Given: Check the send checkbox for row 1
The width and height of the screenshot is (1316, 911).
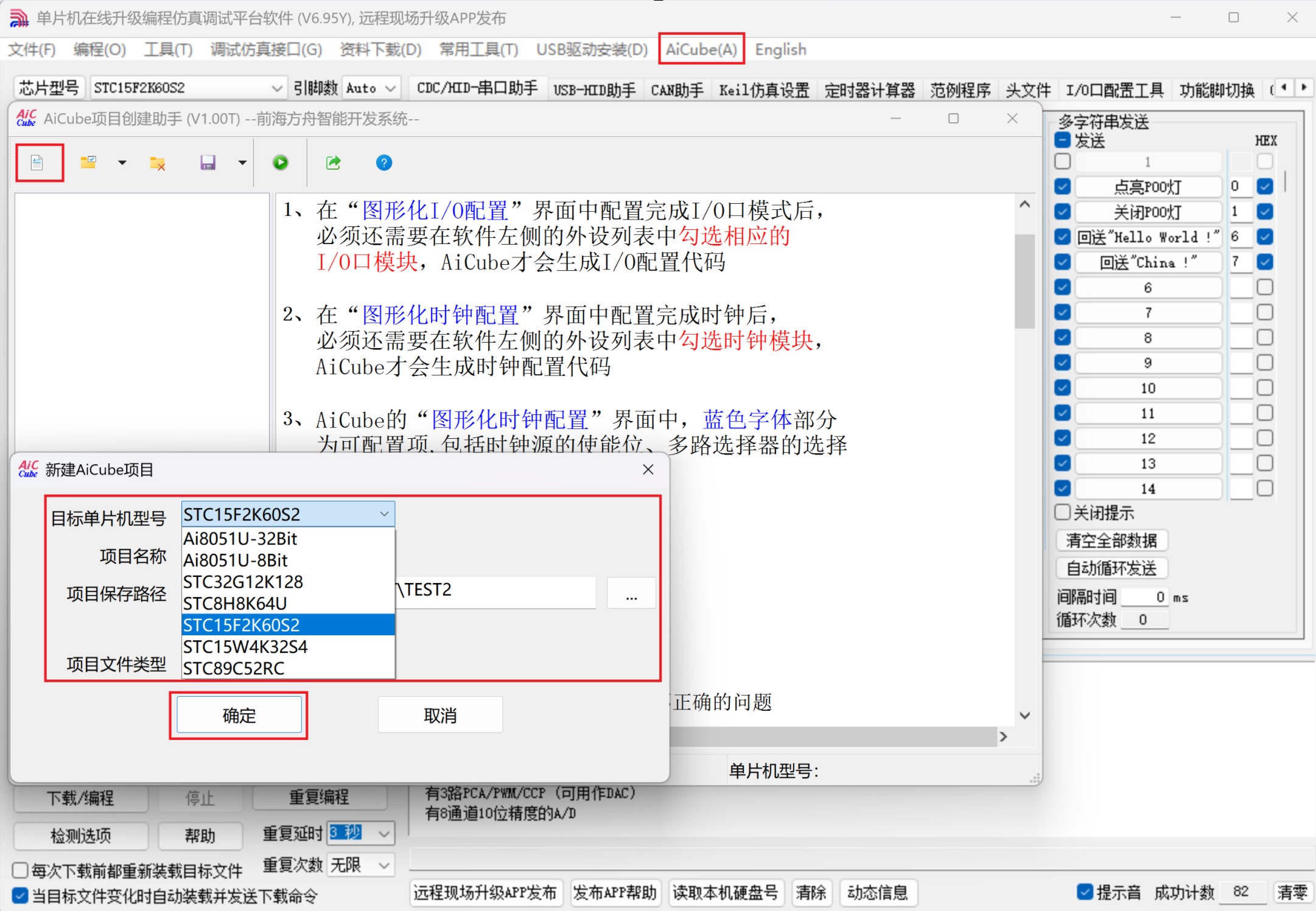Looking at the screenshot, I should click(x=1063, y=161).
